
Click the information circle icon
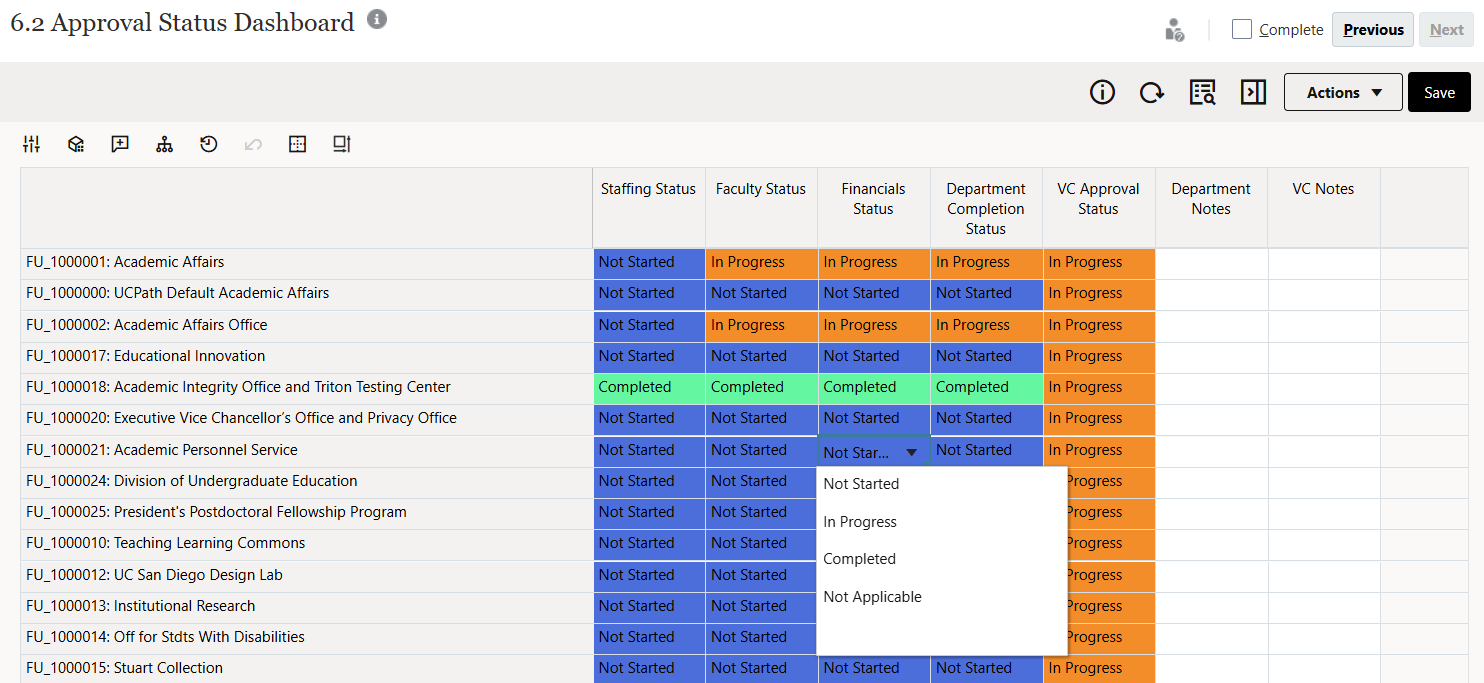coord(1102,91)
